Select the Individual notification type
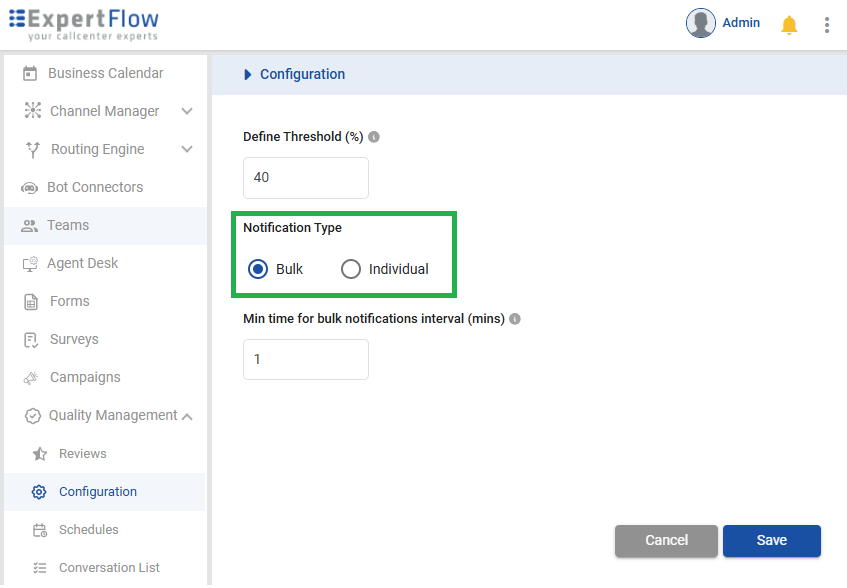 pos(351,269)
